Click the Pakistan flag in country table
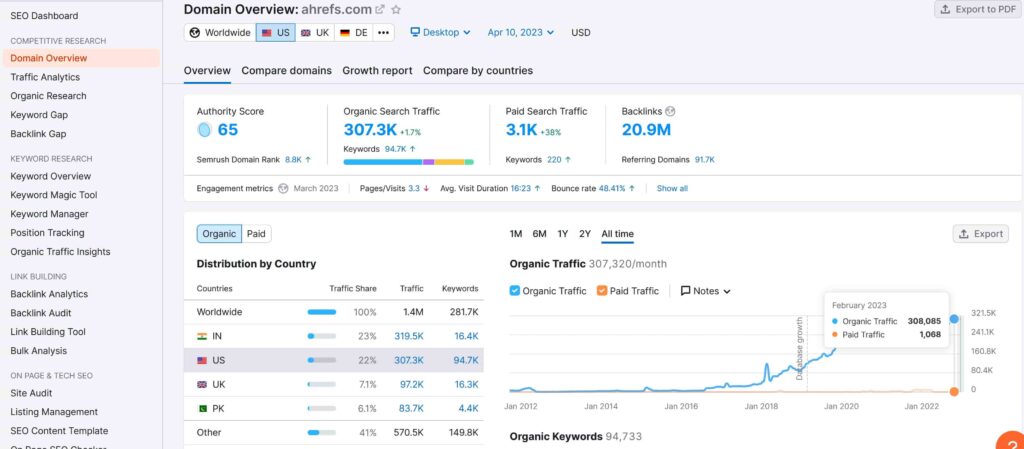The width and height of the screenshot is (1024, 449). [x=202, y=409]
